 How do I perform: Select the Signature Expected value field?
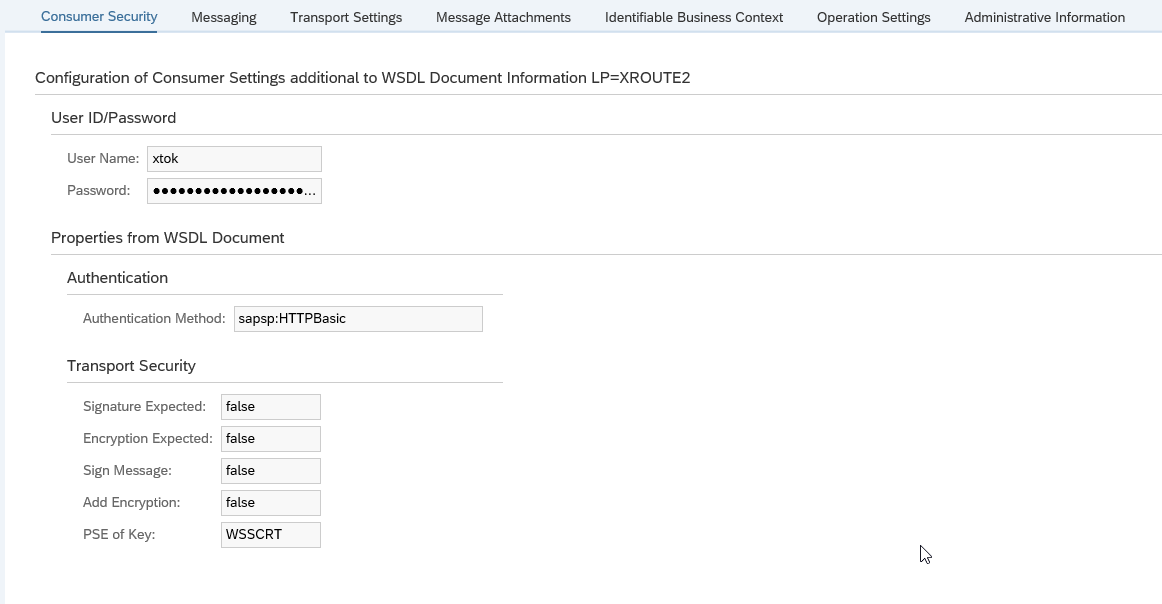click(270, 407)
